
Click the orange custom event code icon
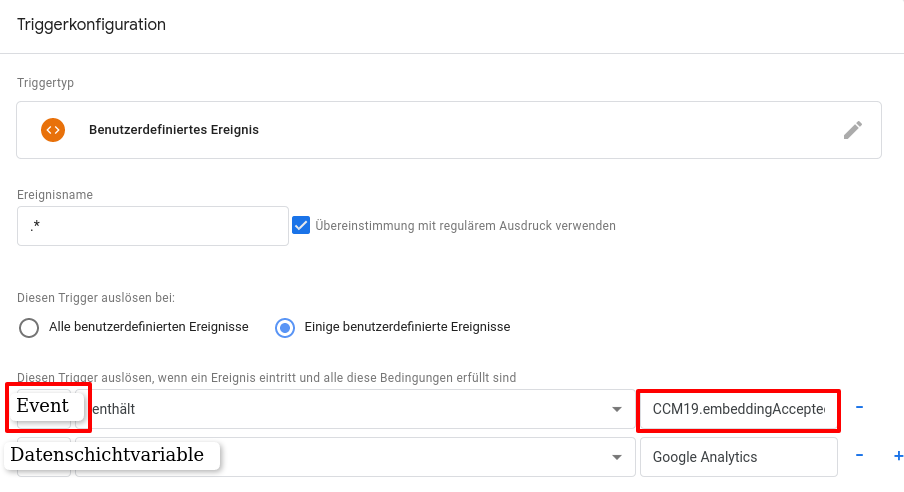(x=53, y=130)
